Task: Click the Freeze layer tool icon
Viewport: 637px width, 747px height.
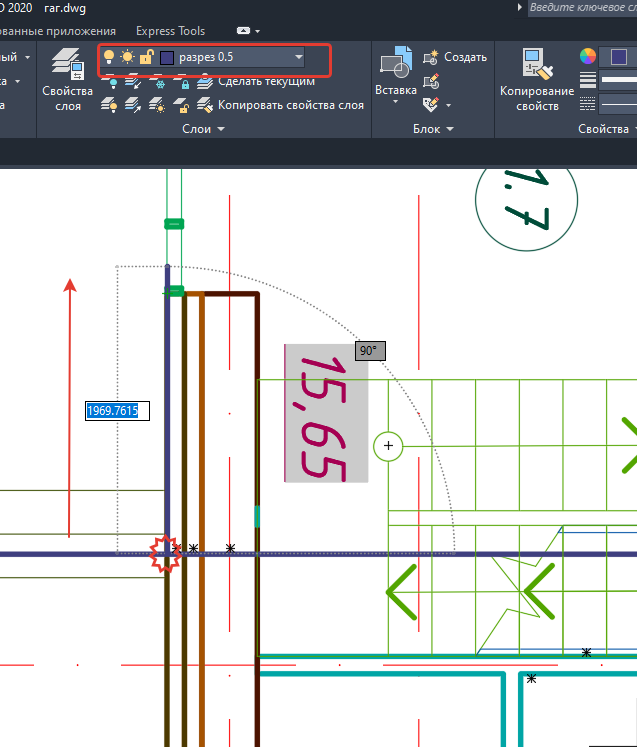Action: coord(157,81)
